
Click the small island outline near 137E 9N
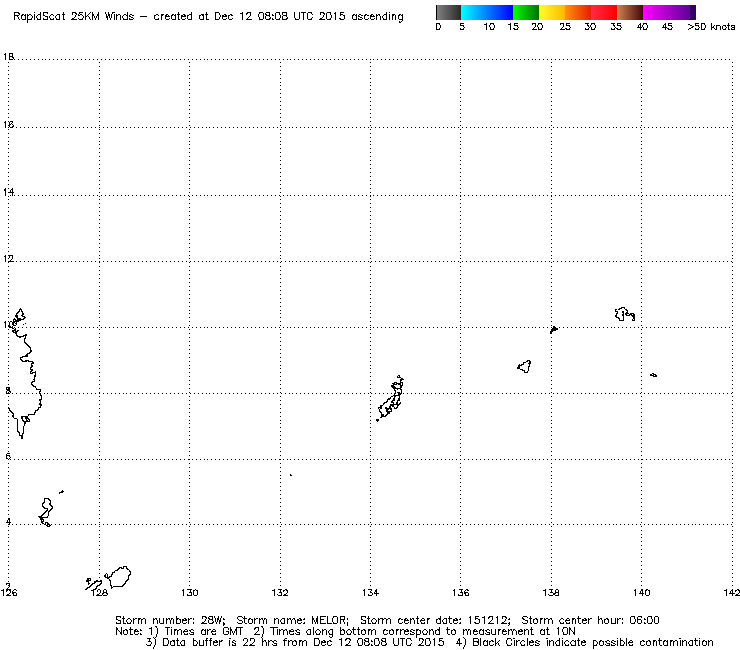(524, 366)
